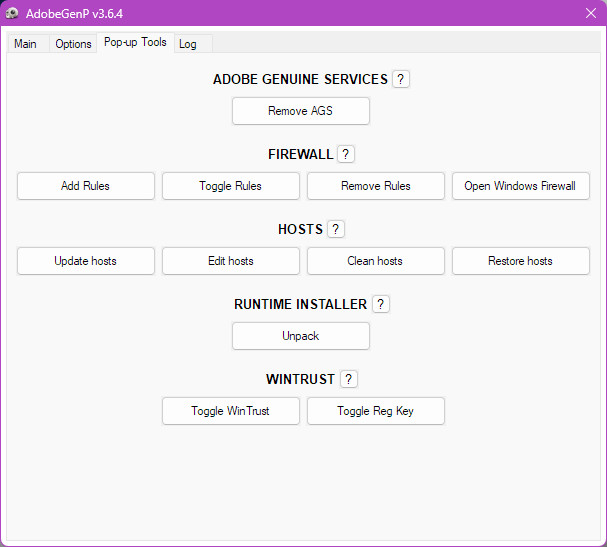Click the Toggle WinTrust button

tap(231, 411)
